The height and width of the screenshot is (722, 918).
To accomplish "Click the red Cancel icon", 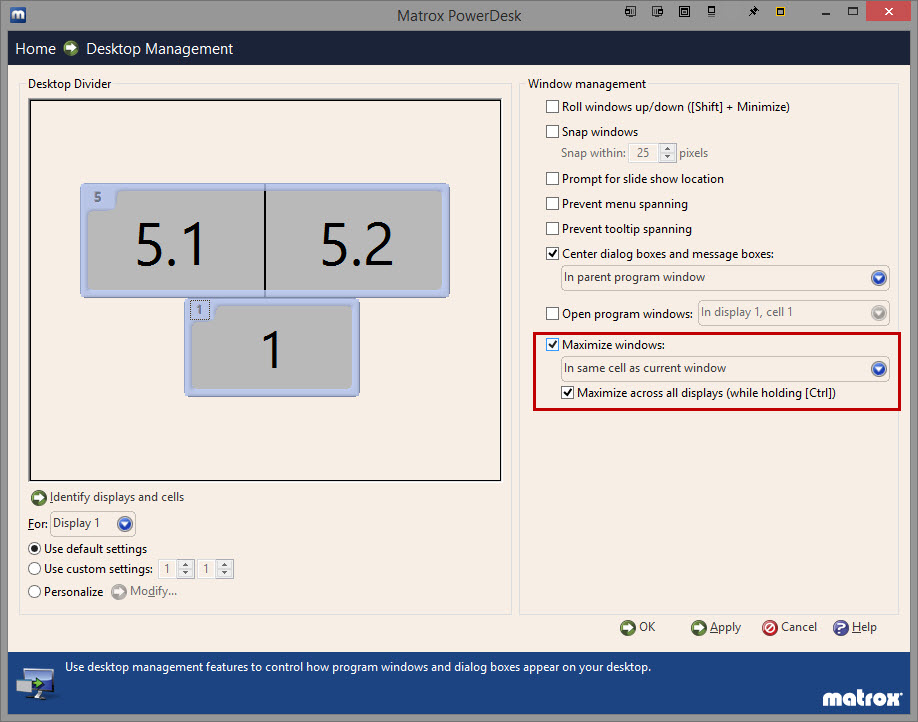I will coord(769,628).
